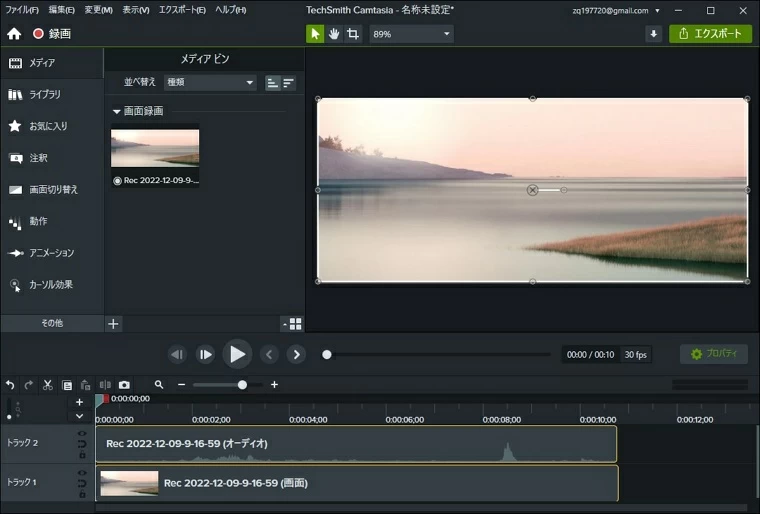The width and height of the screenshot is (760, 514).
Task: Start recording with the 録画 button
Action: 52,33
